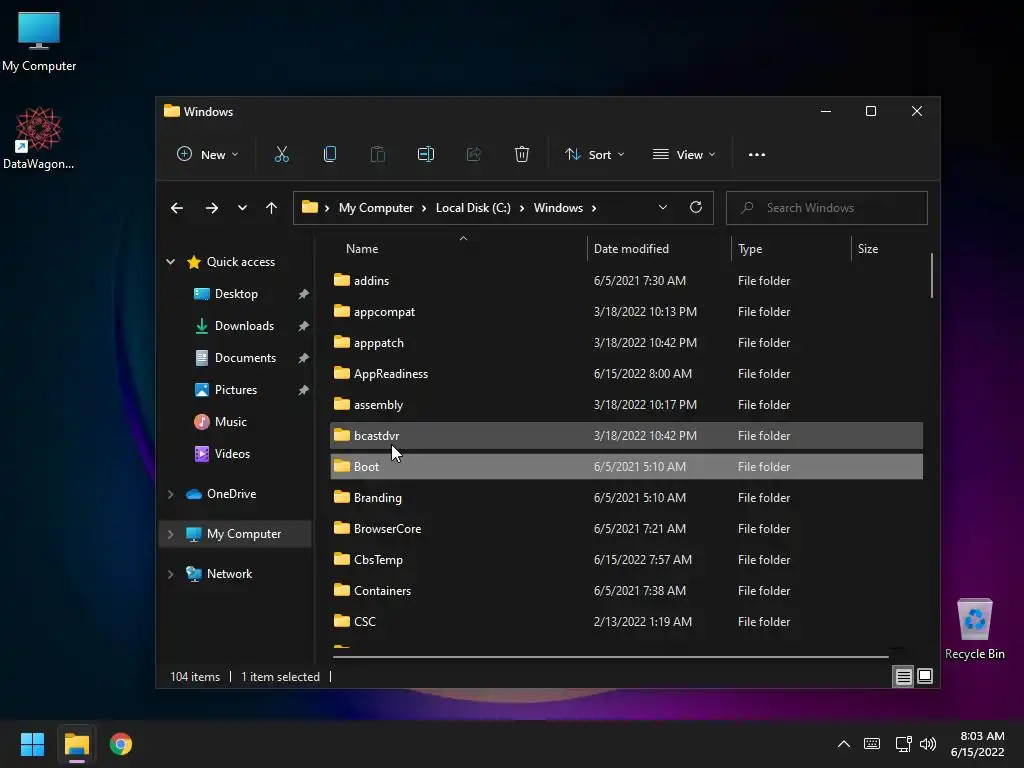Click the Cut scissors icon
Viewport: 1024px width, 768px height.
pos(281,155)
